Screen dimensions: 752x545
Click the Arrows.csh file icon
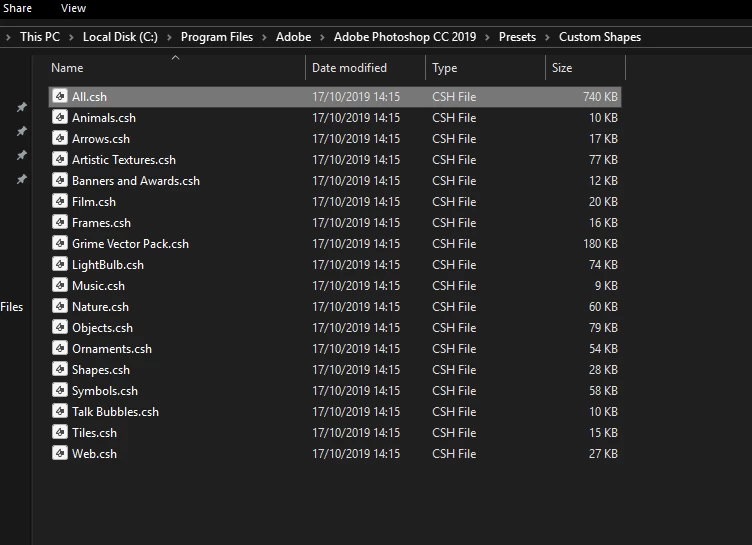point(60,138)
